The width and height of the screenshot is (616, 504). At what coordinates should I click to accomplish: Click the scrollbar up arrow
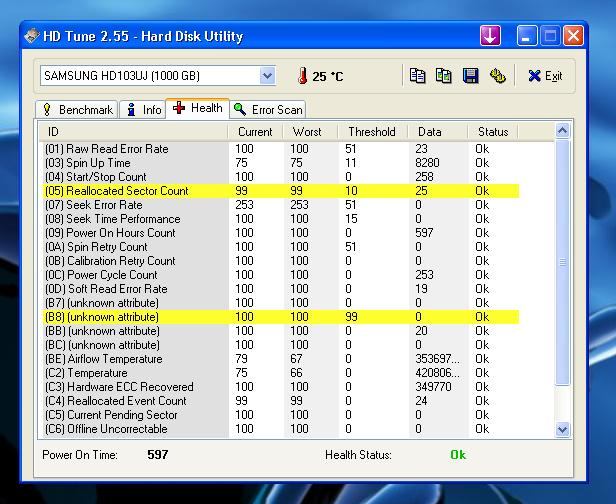(x=563, y=130)
